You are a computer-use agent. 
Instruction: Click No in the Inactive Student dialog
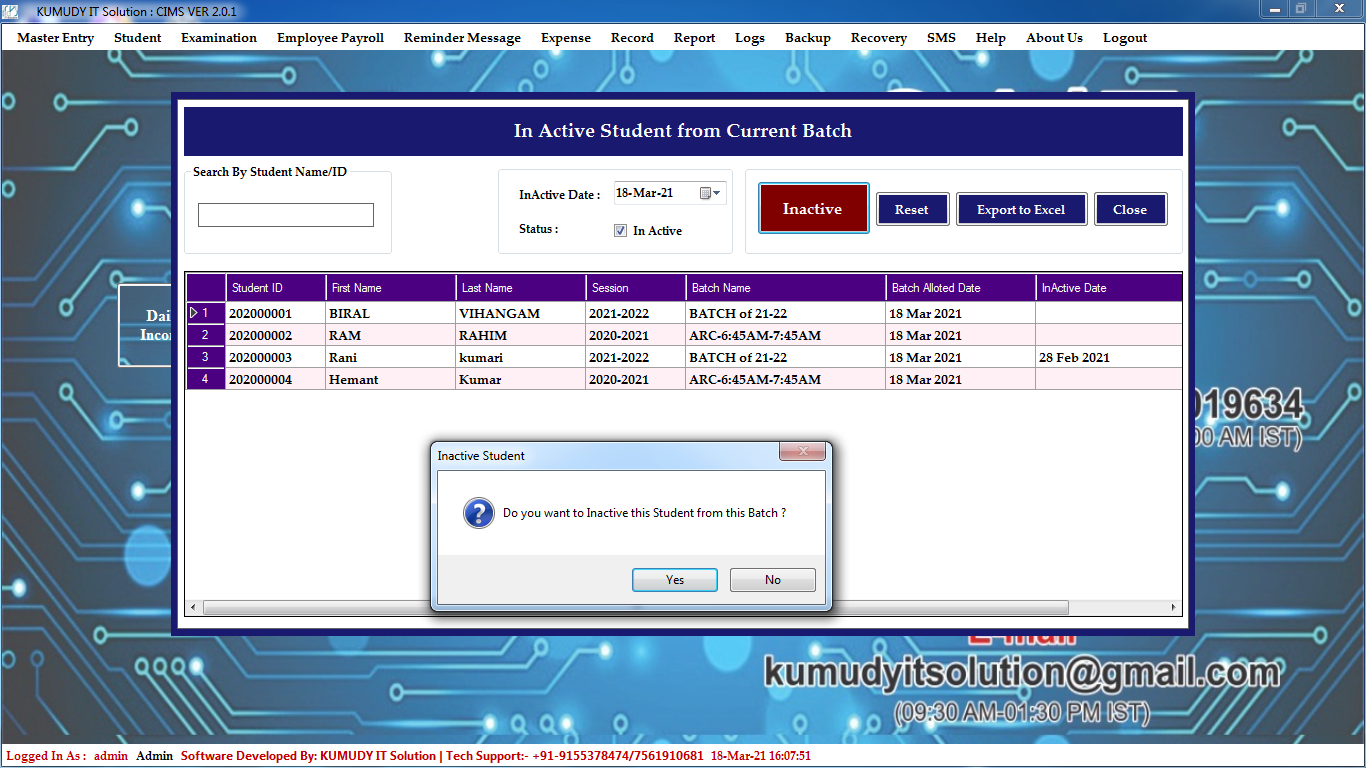pyautogui.click(x=772, y=580)
